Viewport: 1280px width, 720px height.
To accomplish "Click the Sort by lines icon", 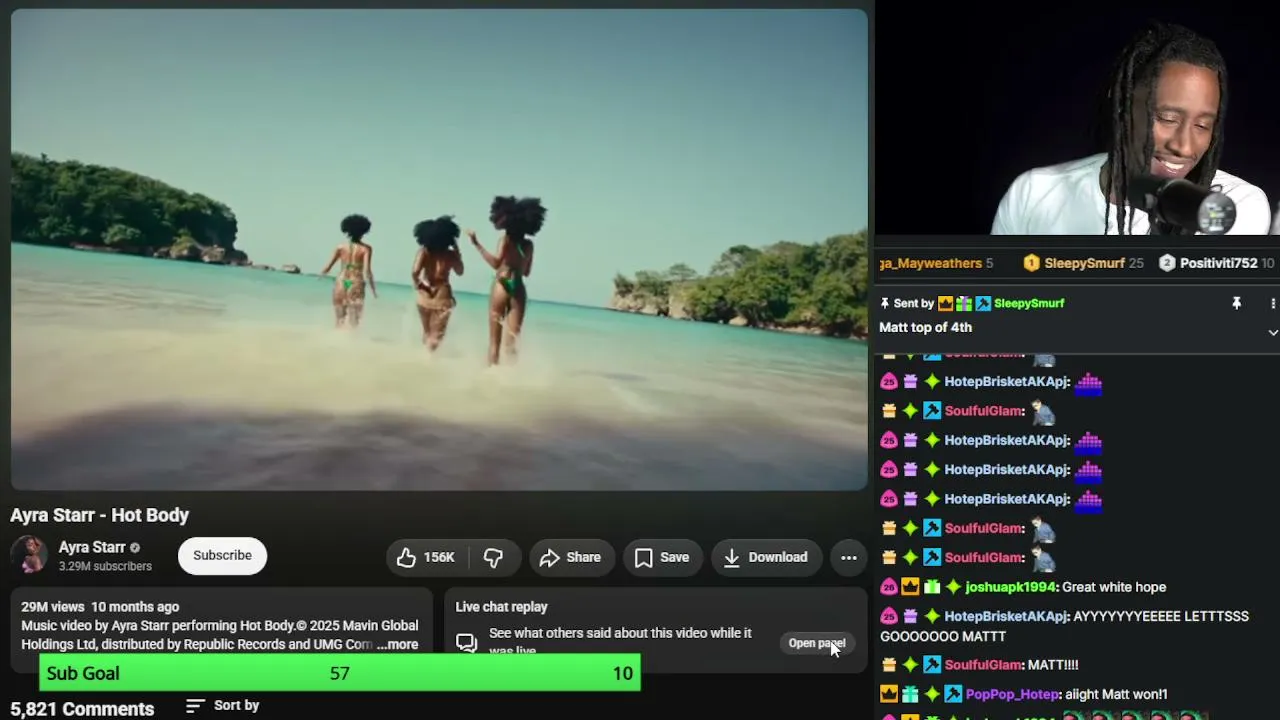I will [x=195, y=706].
